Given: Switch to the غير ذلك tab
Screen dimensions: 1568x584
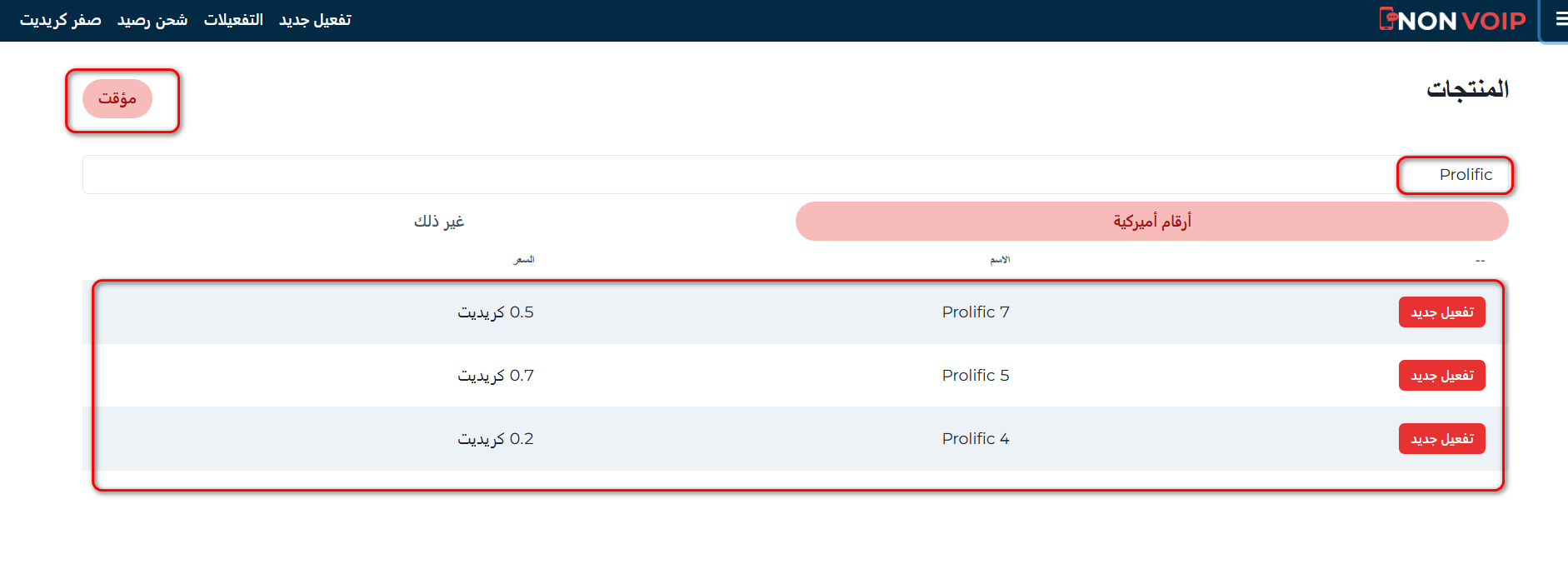Looking at the screenshot, I should [x=439, y=222].
